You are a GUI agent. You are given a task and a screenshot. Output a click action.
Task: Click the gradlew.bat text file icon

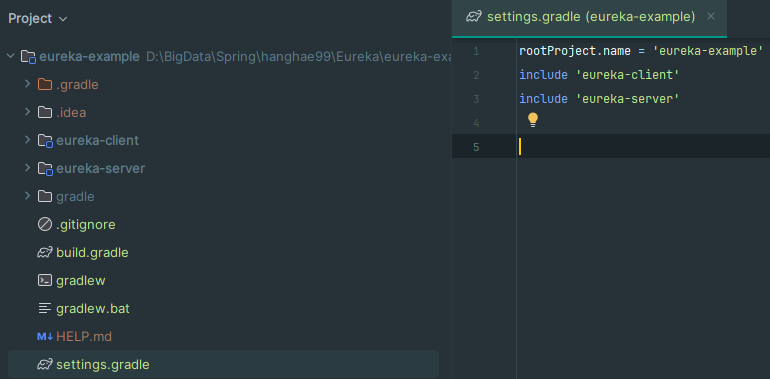45,309
